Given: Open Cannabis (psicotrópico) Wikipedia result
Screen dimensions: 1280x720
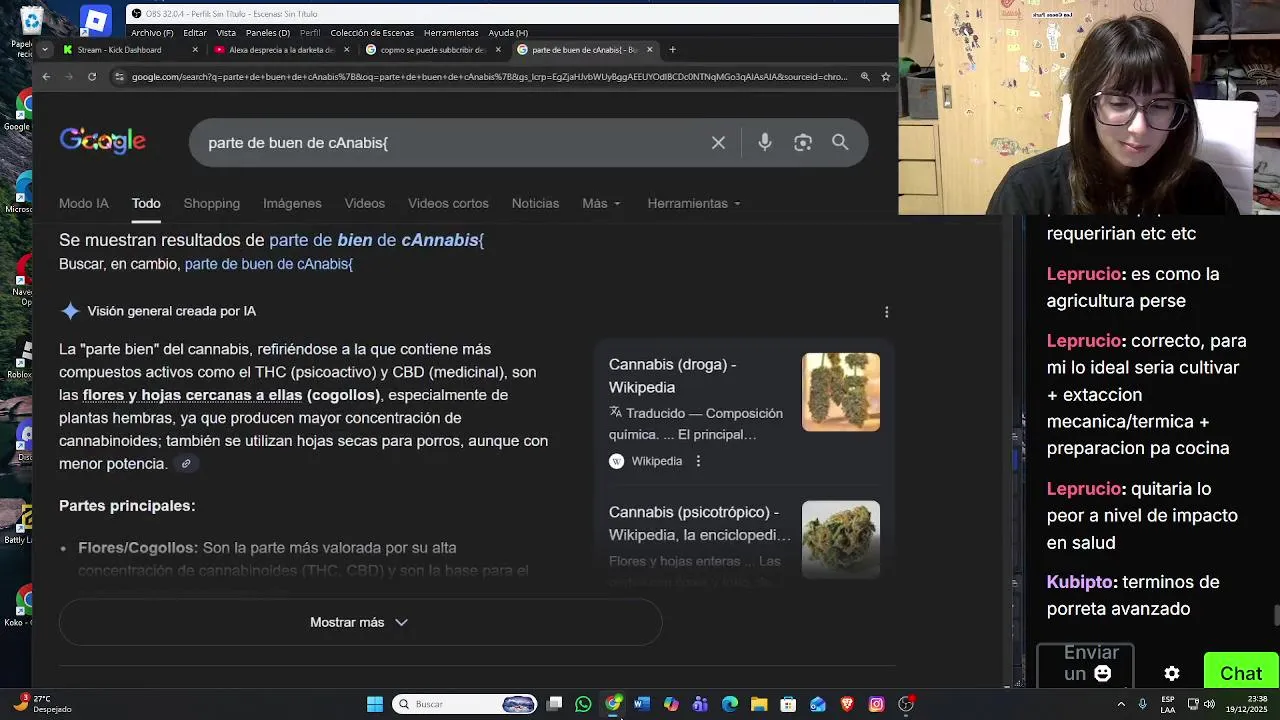Looking at the screenshot, I should tap(698, 523).
